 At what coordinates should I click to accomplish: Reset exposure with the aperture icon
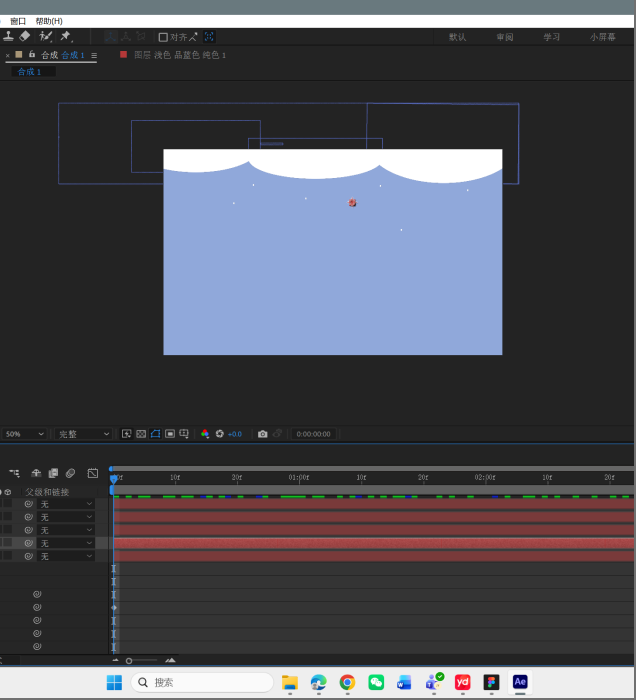point(220,434)
